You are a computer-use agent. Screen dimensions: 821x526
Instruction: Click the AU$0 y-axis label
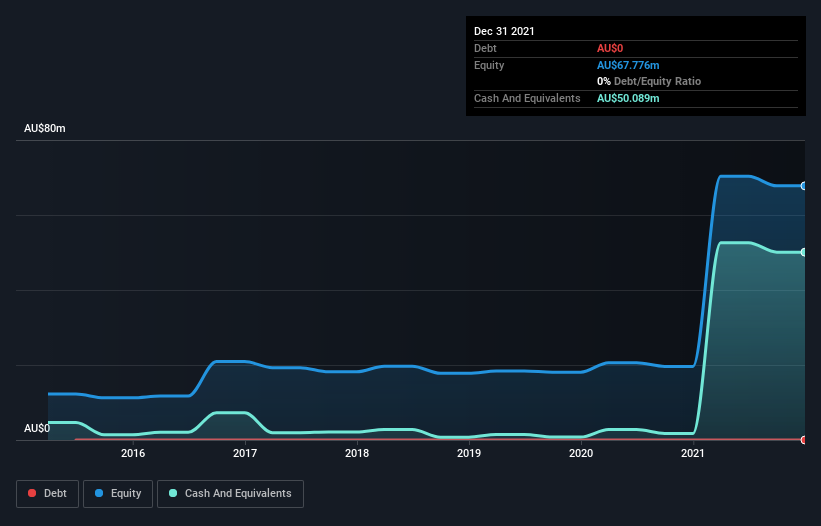click(37, 428)
